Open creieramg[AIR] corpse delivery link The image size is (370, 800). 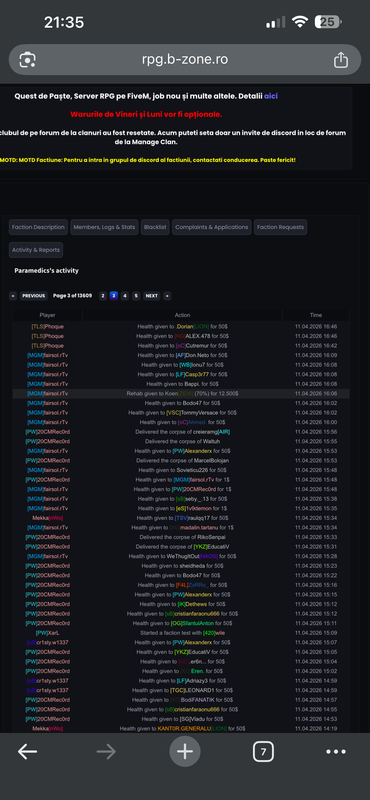(x=204, y=432)
